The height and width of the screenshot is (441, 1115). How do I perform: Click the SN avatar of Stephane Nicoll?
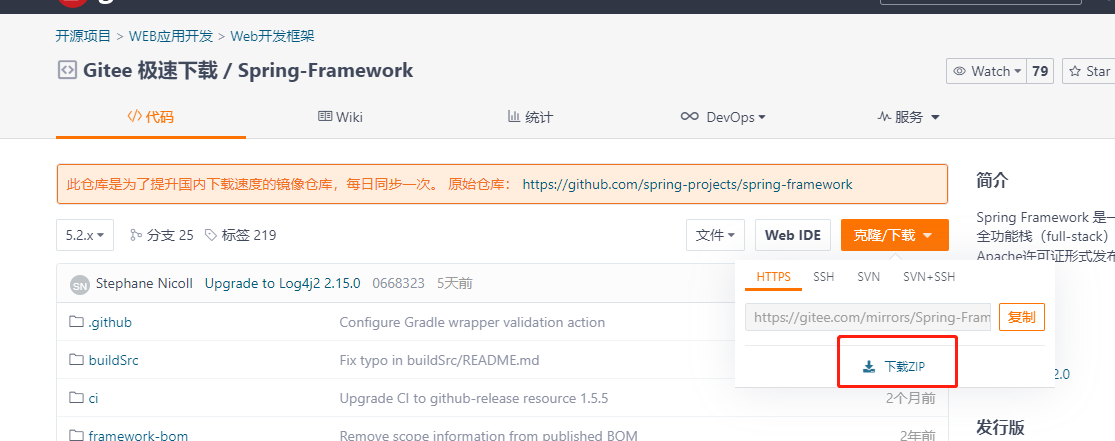point(80,285)
